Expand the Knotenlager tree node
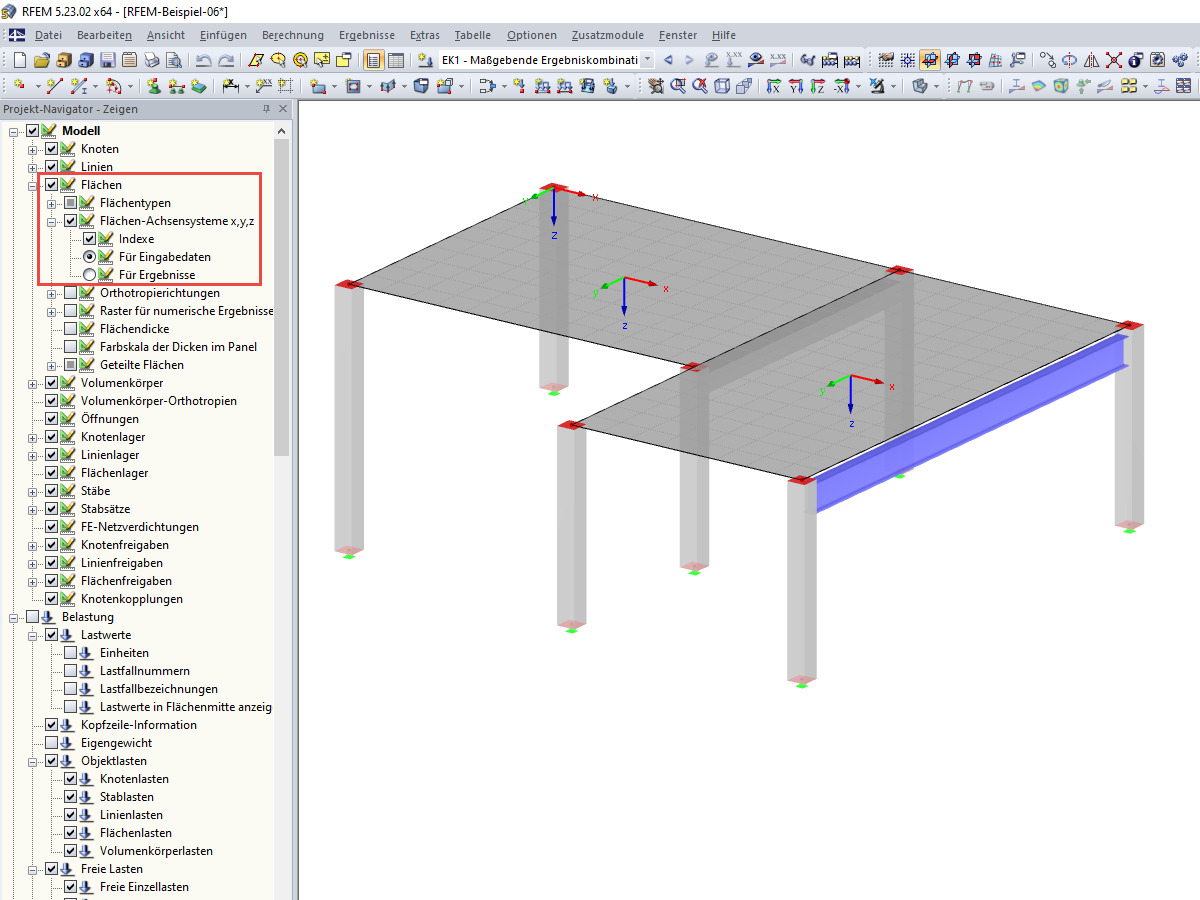The width and height of the screenshot is (1200, 900). point(33,437)
